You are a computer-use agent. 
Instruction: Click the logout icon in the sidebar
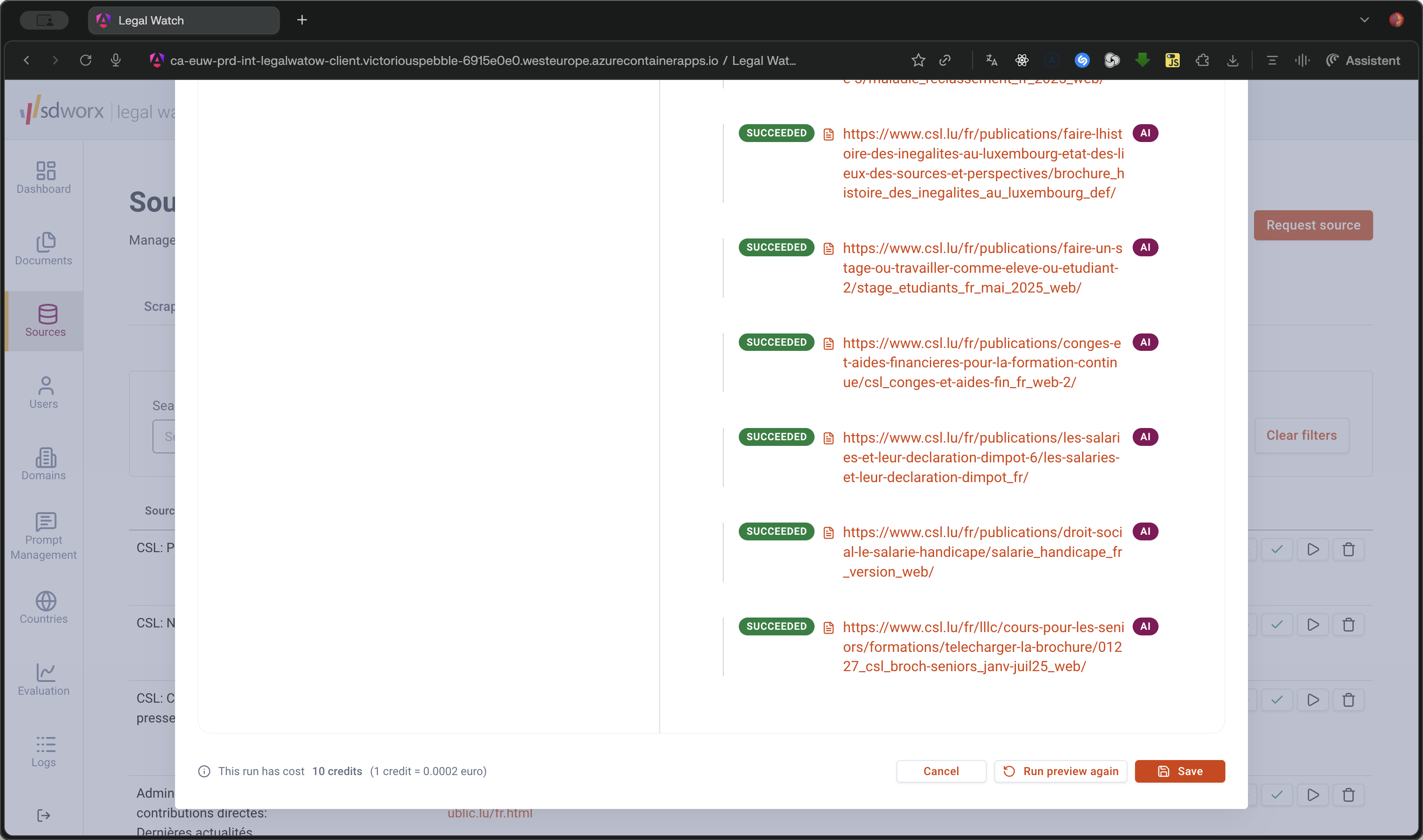pos(44,815)
